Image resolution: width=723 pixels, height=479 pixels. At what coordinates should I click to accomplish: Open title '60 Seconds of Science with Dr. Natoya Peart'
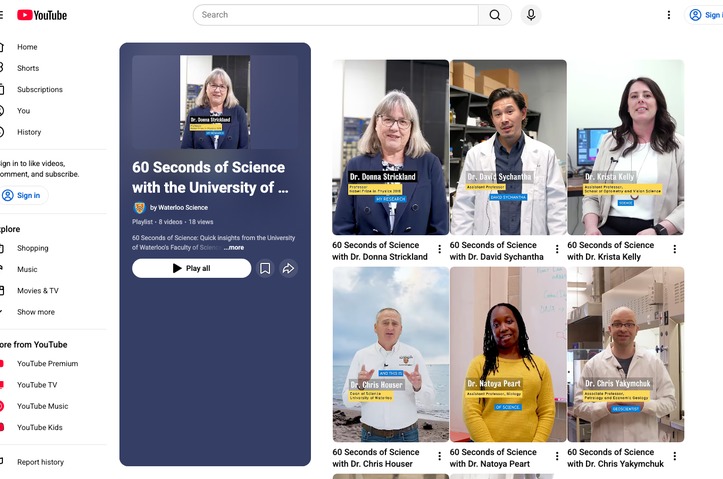493,458
